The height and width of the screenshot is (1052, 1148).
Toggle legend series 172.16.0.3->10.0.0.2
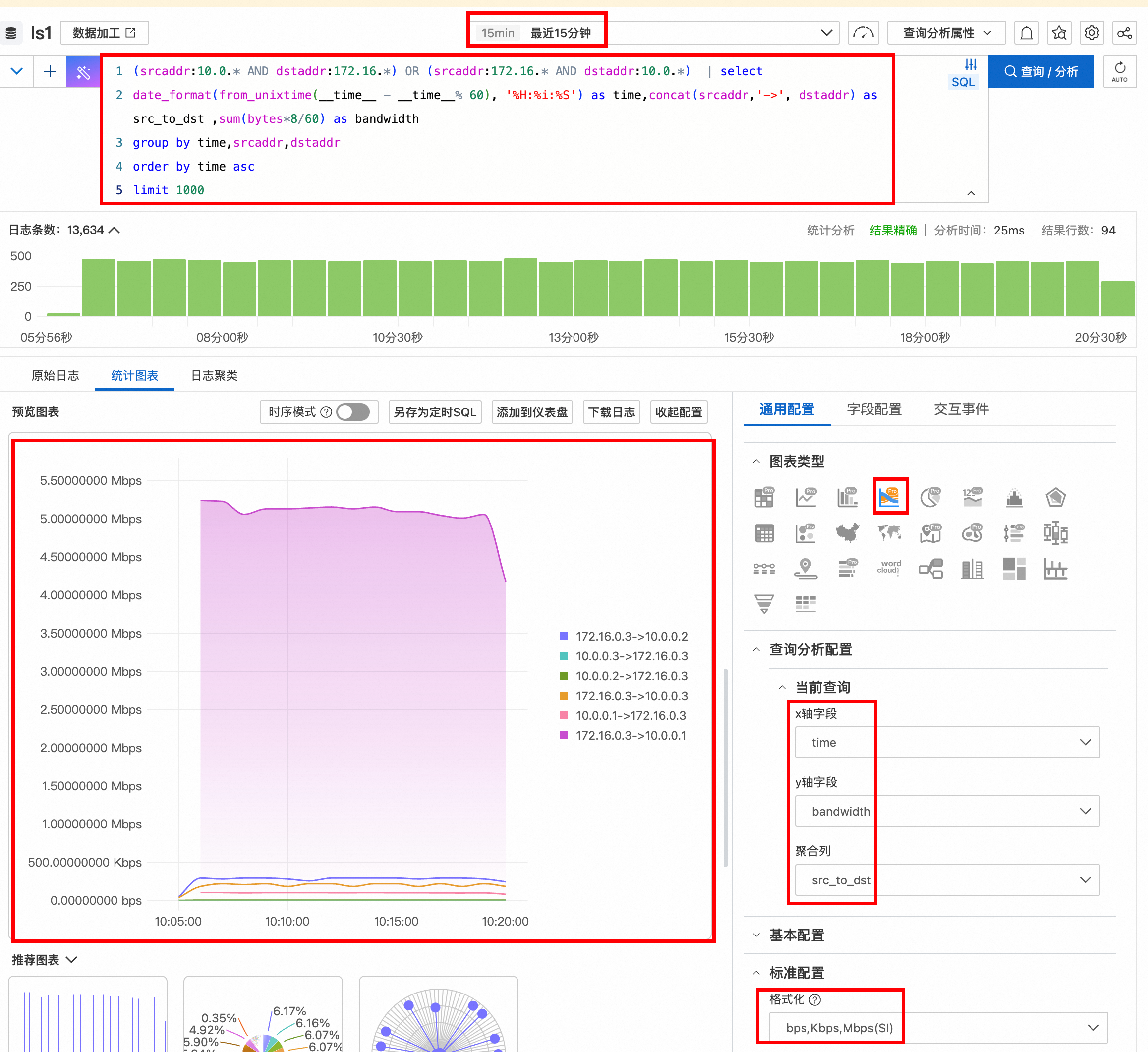(x=624, y=636)
